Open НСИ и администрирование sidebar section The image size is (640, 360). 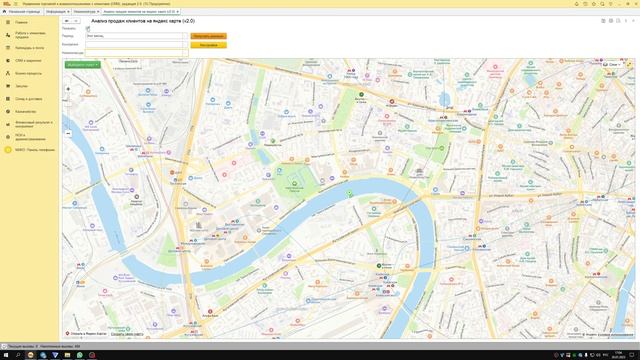pos(30,137)
